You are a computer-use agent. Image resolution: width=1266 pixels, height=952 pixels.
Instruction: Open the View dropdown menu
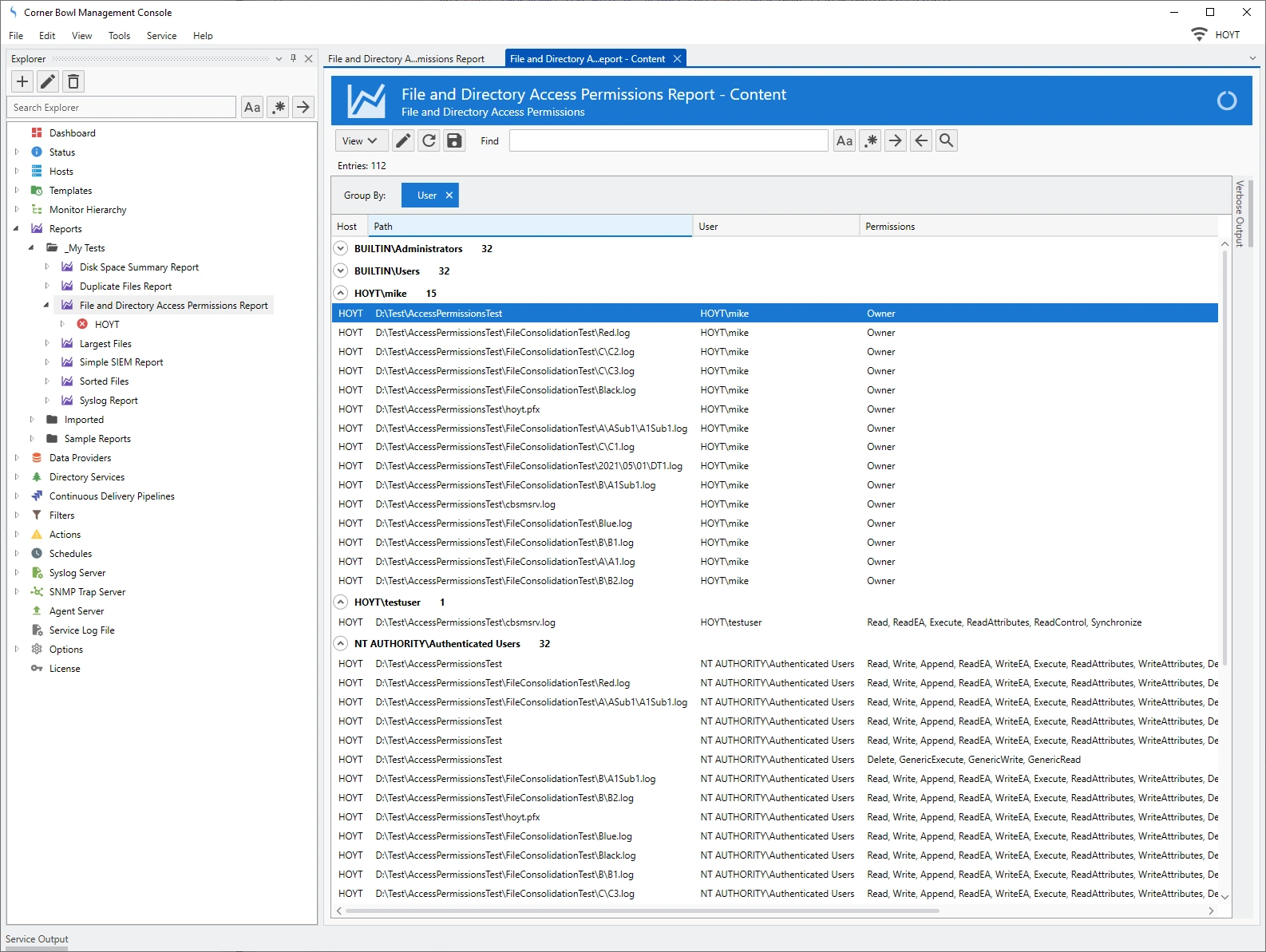[360, 140]
